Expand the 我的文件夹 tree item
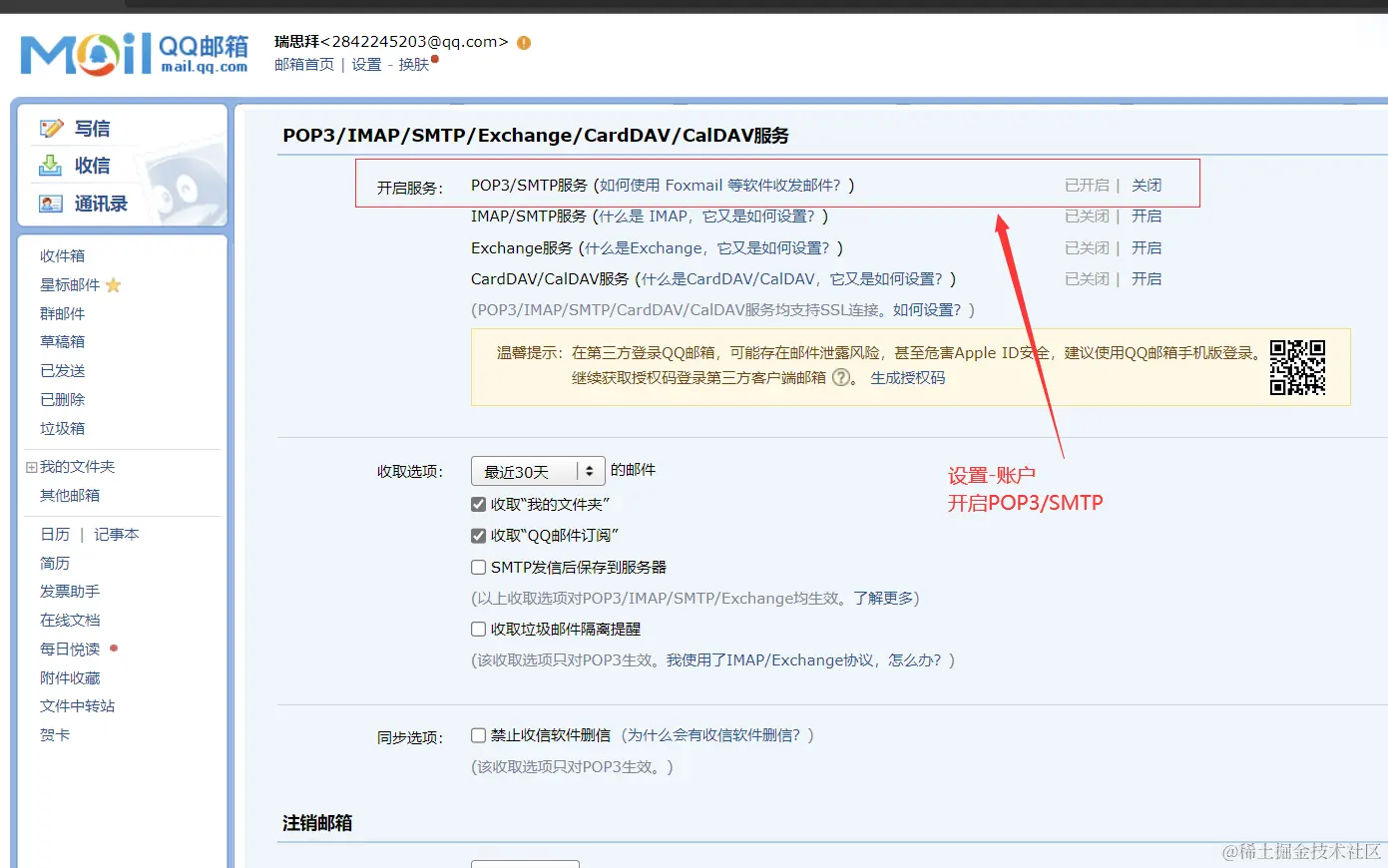1388x868 pixels. pyautogui.click(x=33, y=466)
